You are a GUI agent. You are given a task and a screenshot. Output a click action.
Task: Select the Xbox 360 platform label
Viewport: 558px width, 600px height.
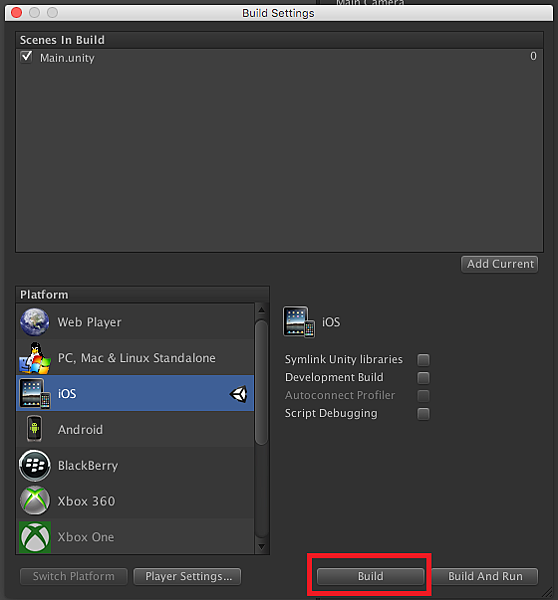point(86,501)
